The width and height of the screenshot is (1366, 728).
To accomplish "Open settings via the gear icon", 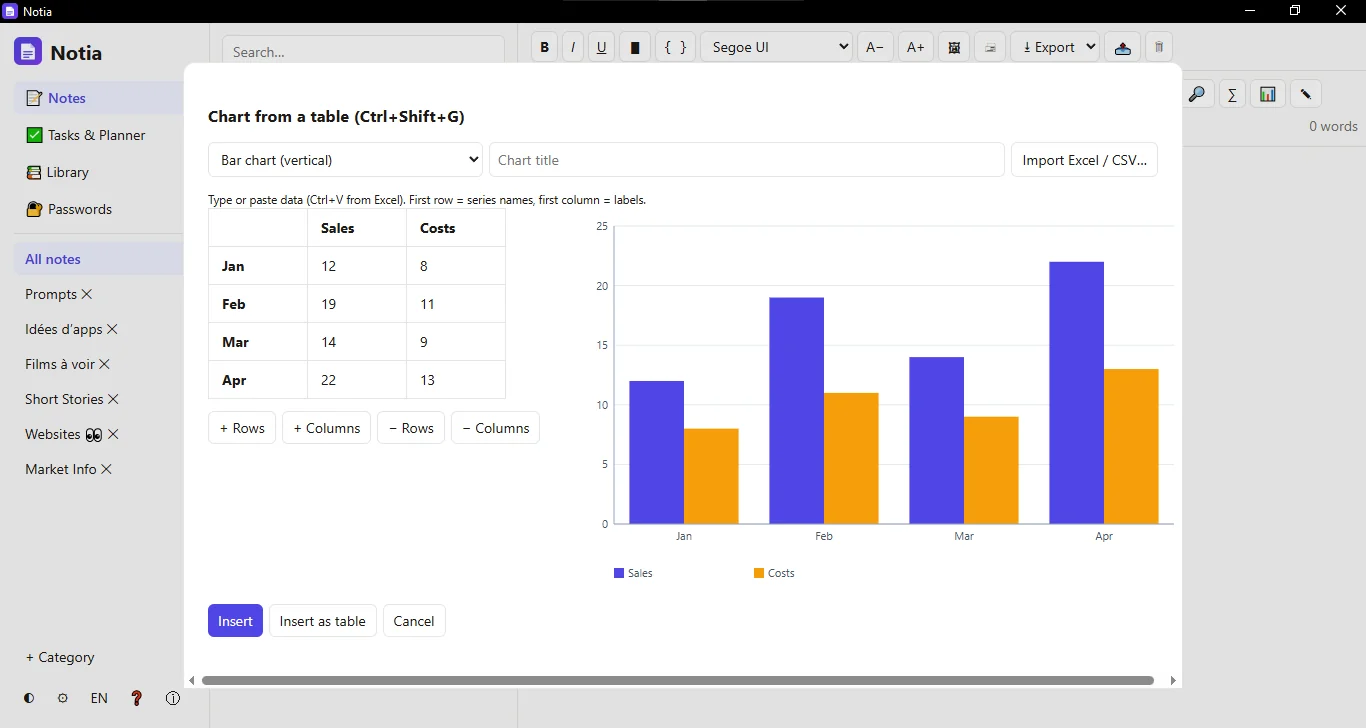I will pos(63,699).
